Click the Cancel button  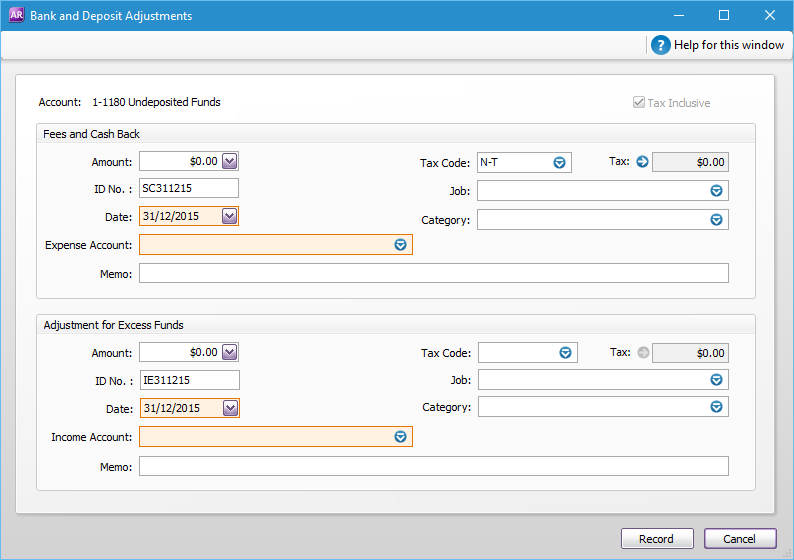click(x=740, y=539)
